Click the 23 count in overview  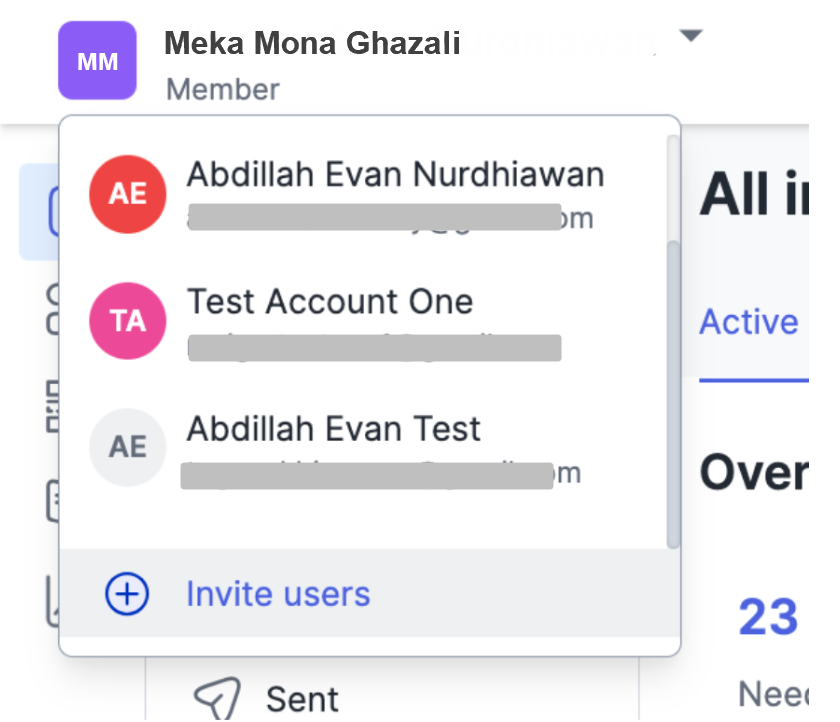pyautogui.click(x=768, y=617)
